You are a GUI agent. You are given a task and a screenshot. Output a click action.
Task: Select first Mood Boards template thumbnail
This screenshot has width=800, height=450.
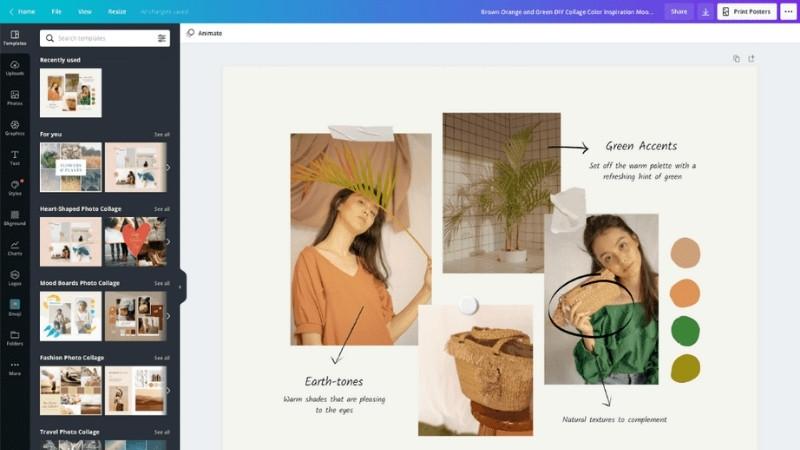pos(71,316)
